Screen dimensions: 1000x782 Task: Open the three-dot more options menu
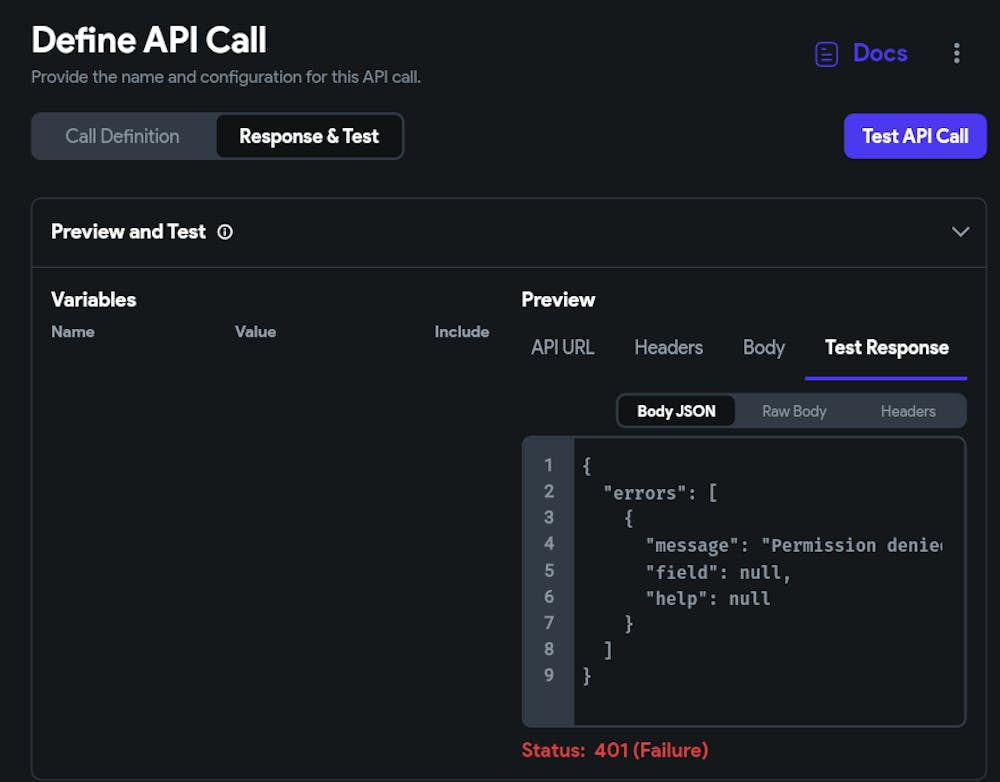click(x=957, y=53)
